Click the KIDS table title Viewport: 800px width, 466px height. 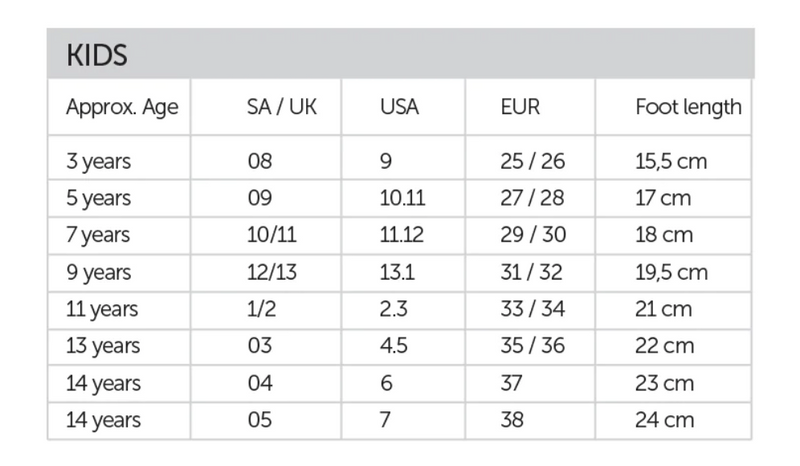pyautogui.click(x=97, y=55)
